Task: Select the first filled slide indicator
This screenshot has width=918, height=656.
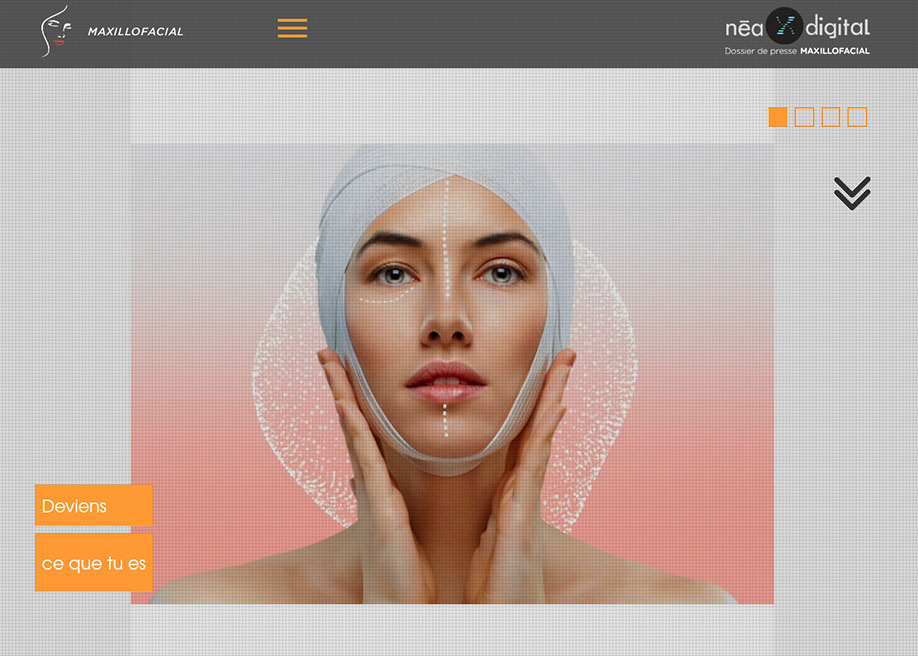Action: pos(777,117)
